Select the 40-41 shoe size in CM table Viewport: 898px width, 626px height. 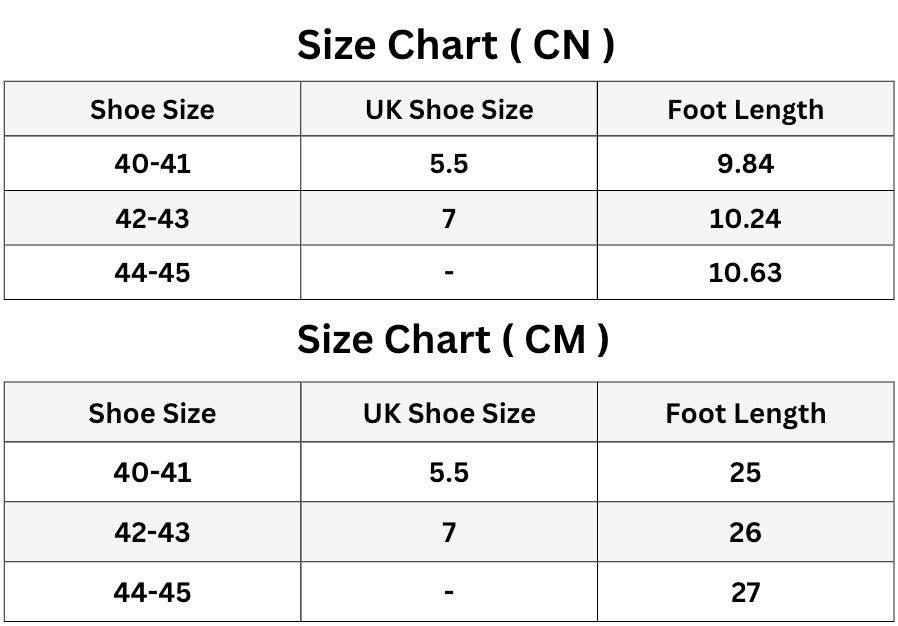(152, 473)
